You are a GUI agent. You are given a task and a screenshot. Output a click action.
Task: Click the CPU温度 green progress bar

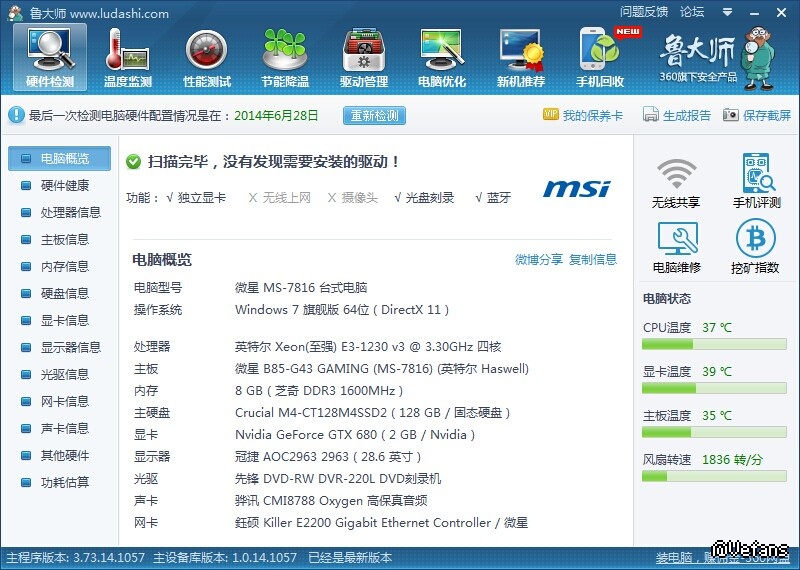point(714,345)
